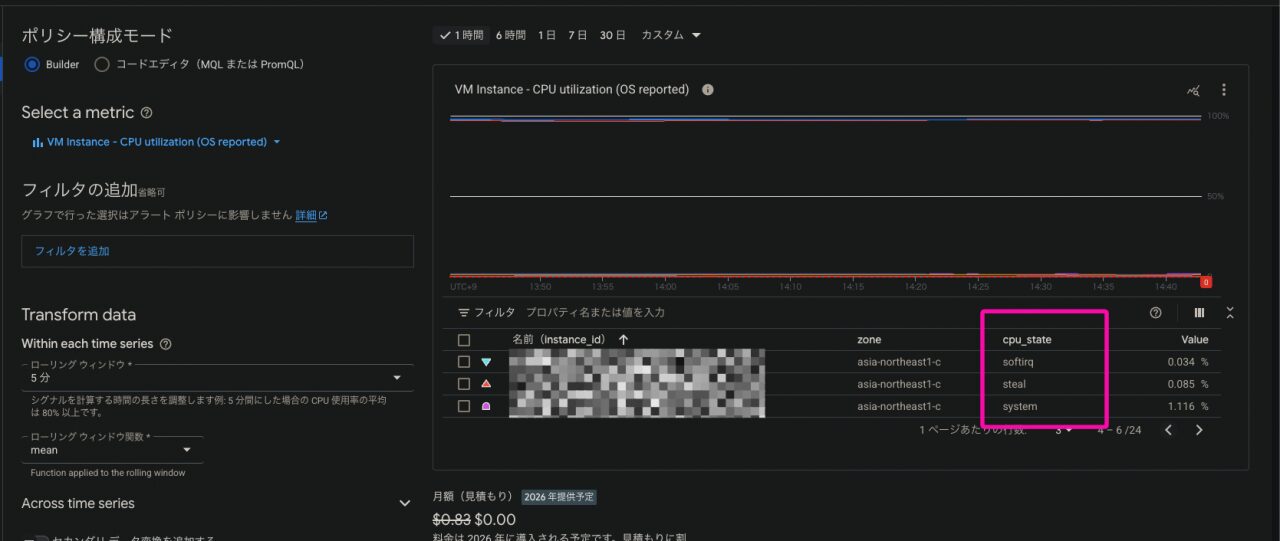Click the purple system series color marker
This screenshot has width=1280, height=541.
[486, 407]
